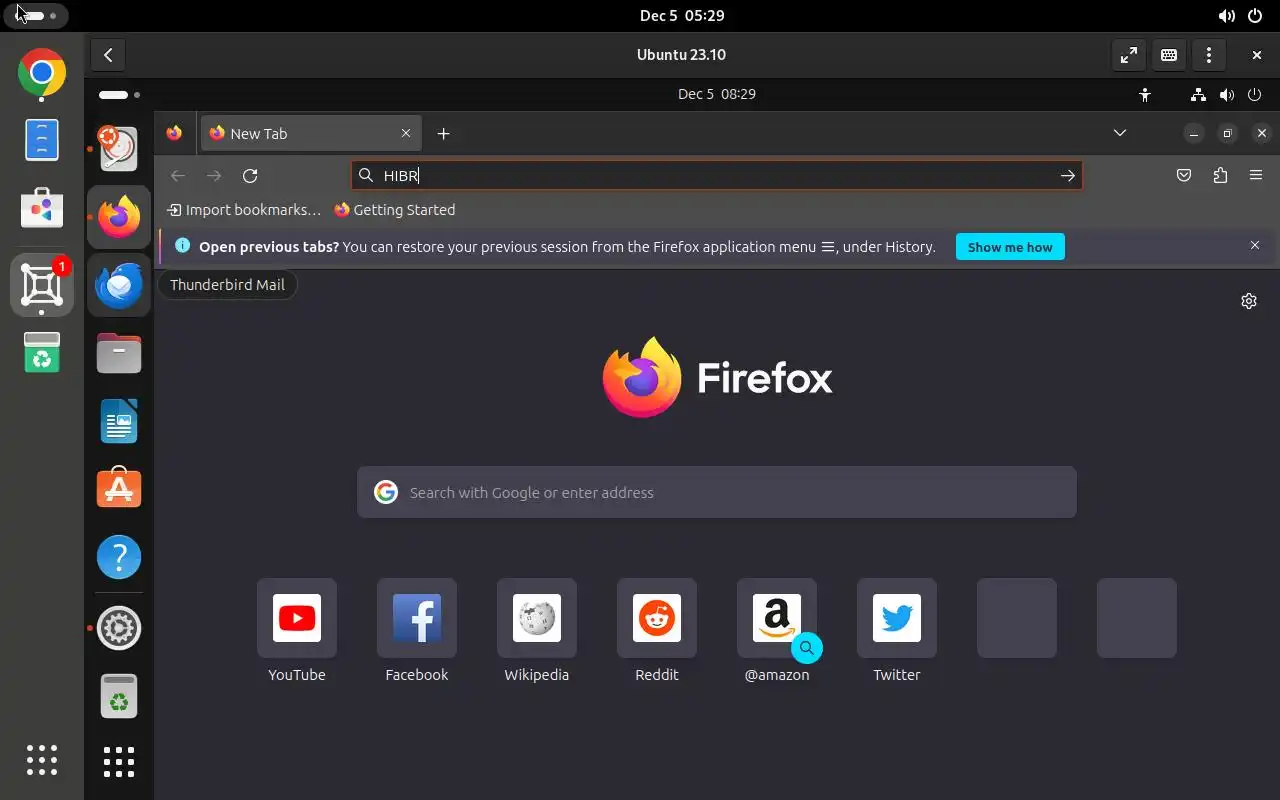Open the three-dot menu of Ubuntu window
1280x800 pixels.
(x=1209, y=55)
